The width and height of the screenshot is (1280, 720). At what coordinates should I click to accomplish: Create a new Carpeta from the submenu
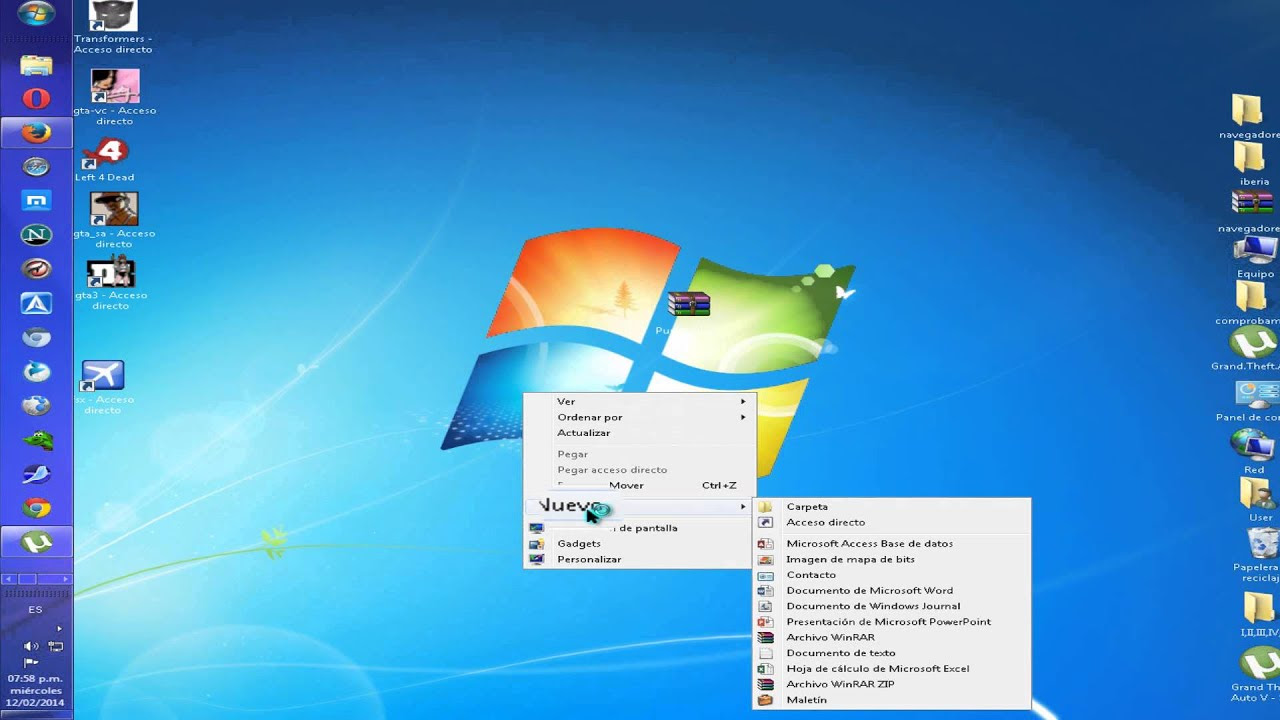pos(892,507)
